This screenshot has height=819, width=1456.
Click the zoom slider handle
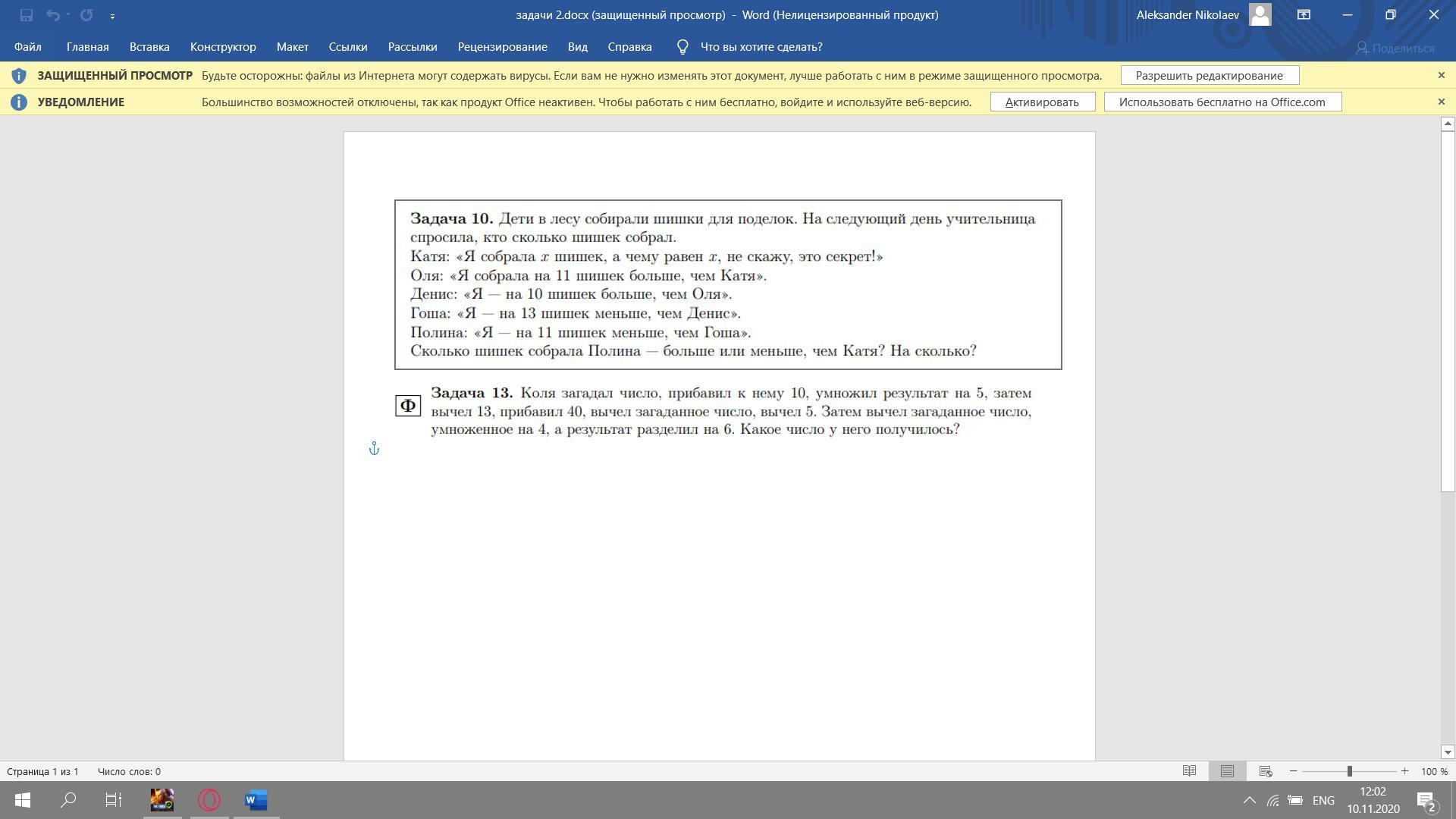(x=1350, y=771)
